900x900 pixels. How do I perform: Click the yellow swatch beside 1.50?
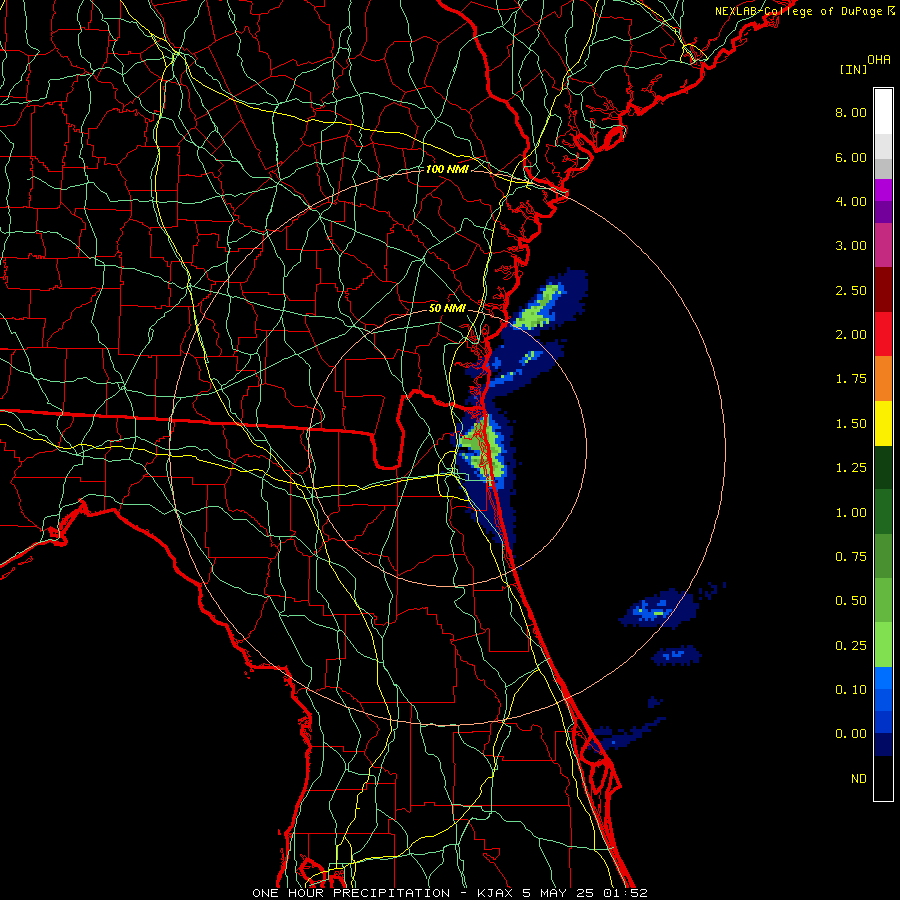883,423
